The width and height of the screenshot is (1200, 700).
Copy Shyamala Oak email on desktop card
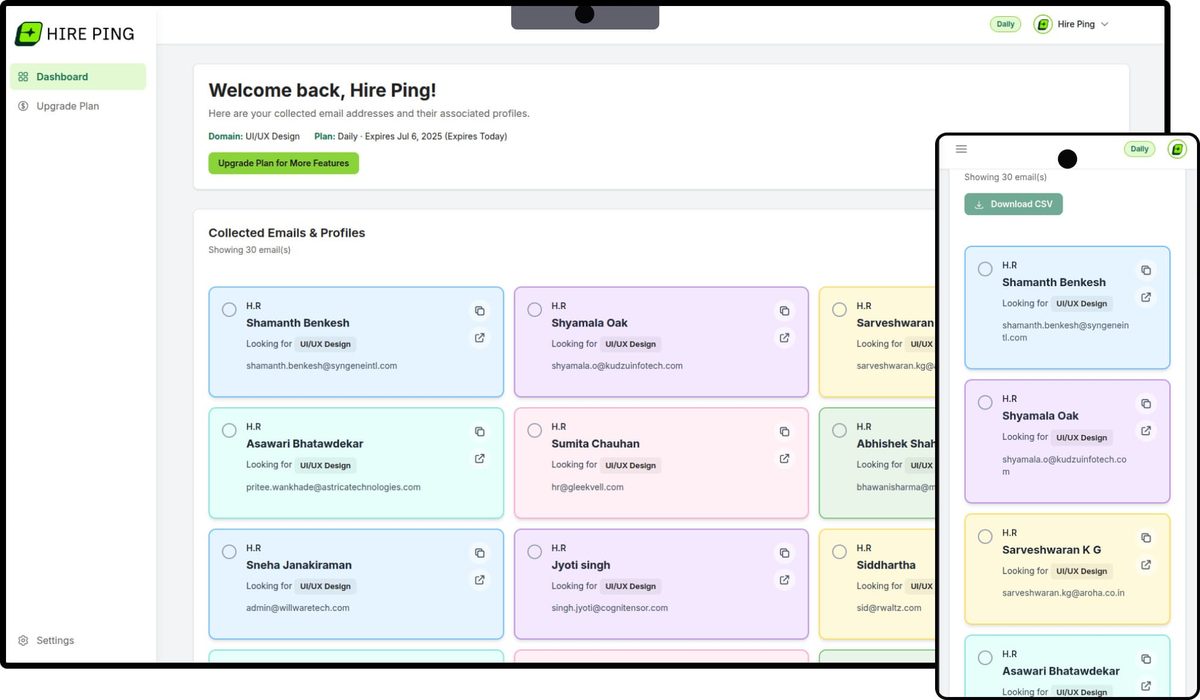pyautogui.click(x=784, y=311)
